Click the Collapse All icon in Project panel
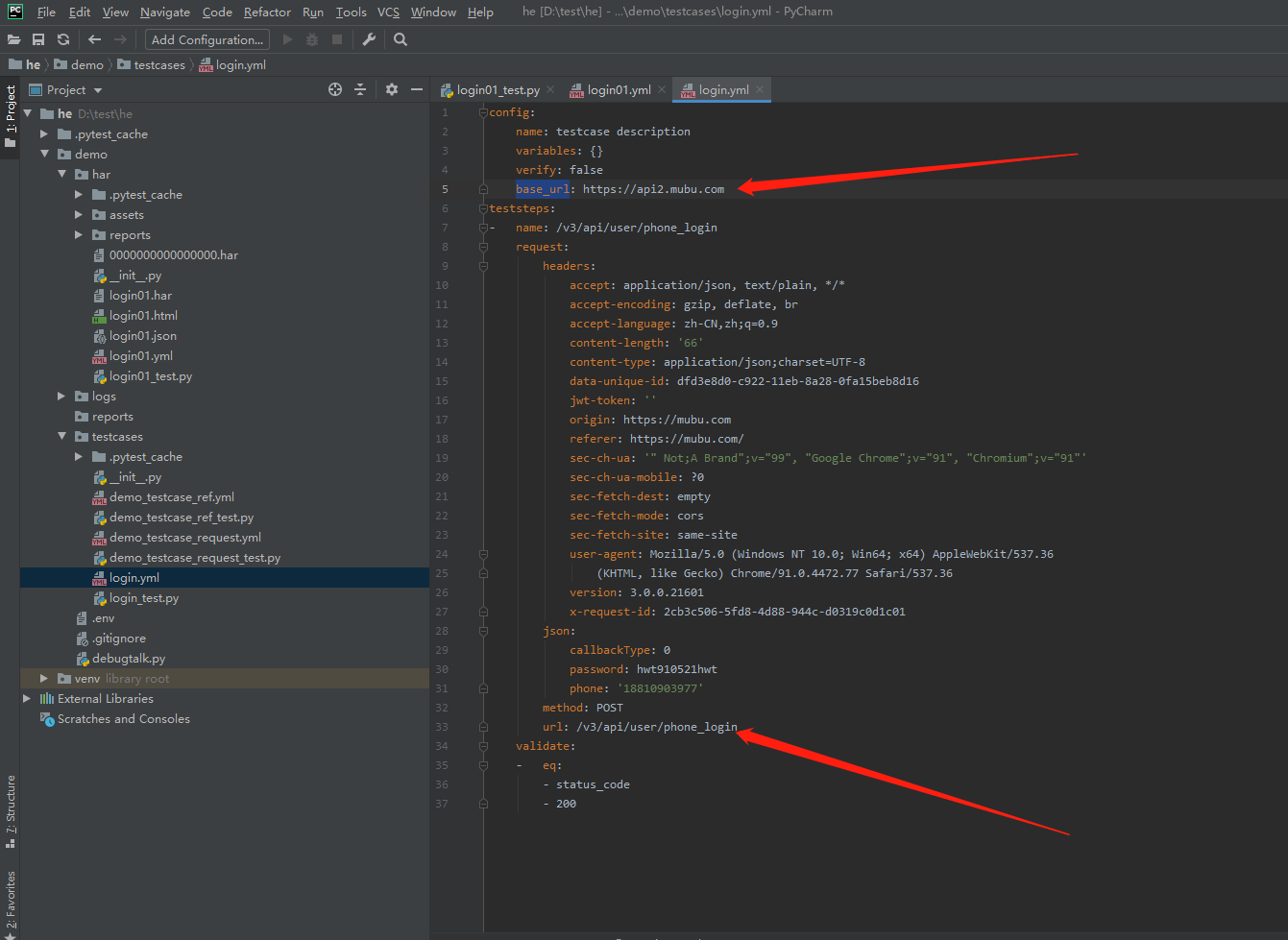Screen dimensions: 1288x940 click(x=360, y=89)
